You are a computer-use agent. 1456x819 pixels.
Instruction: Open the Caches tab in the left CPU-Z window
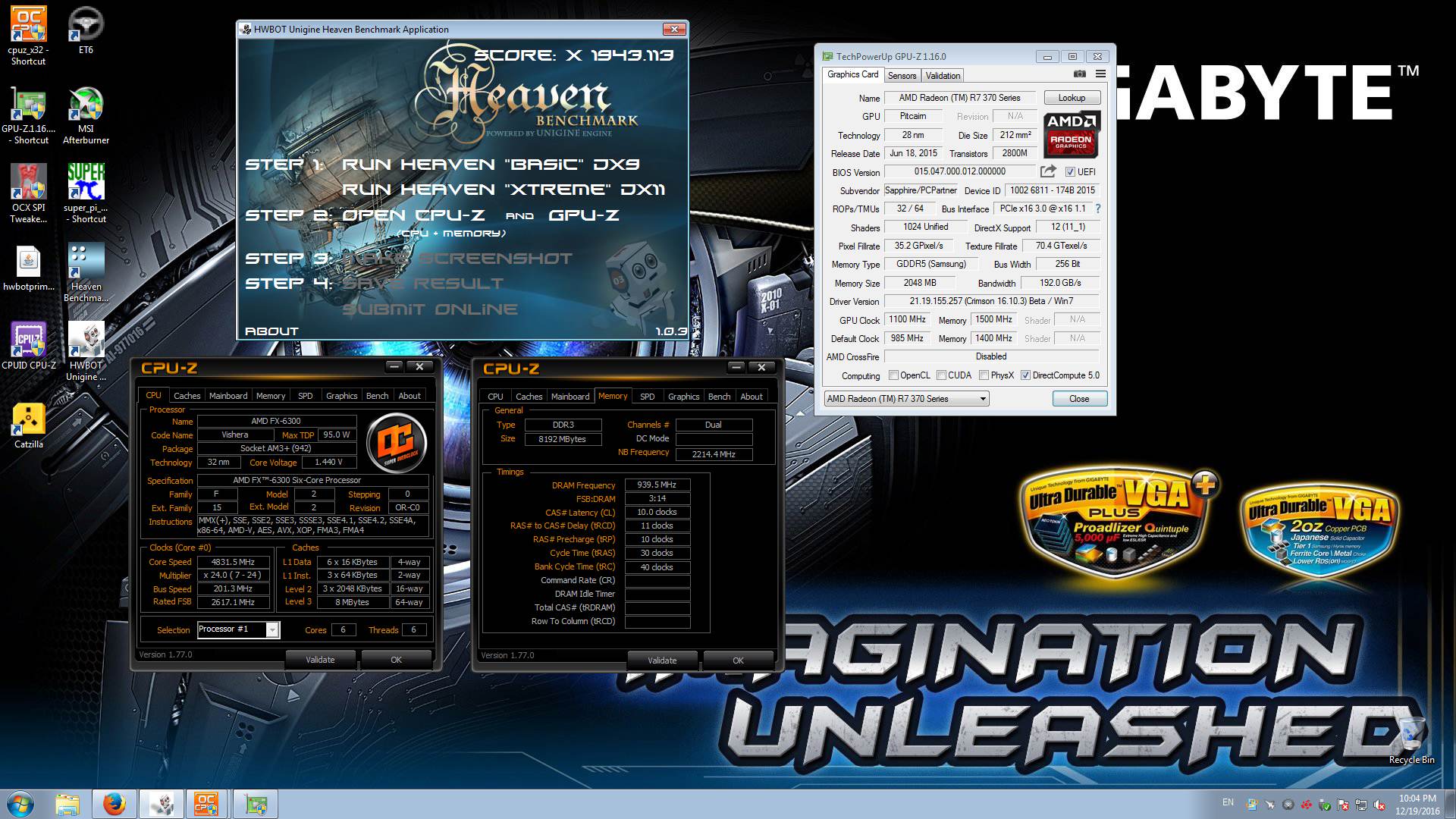pyautogui.click(x=187, y=396)
